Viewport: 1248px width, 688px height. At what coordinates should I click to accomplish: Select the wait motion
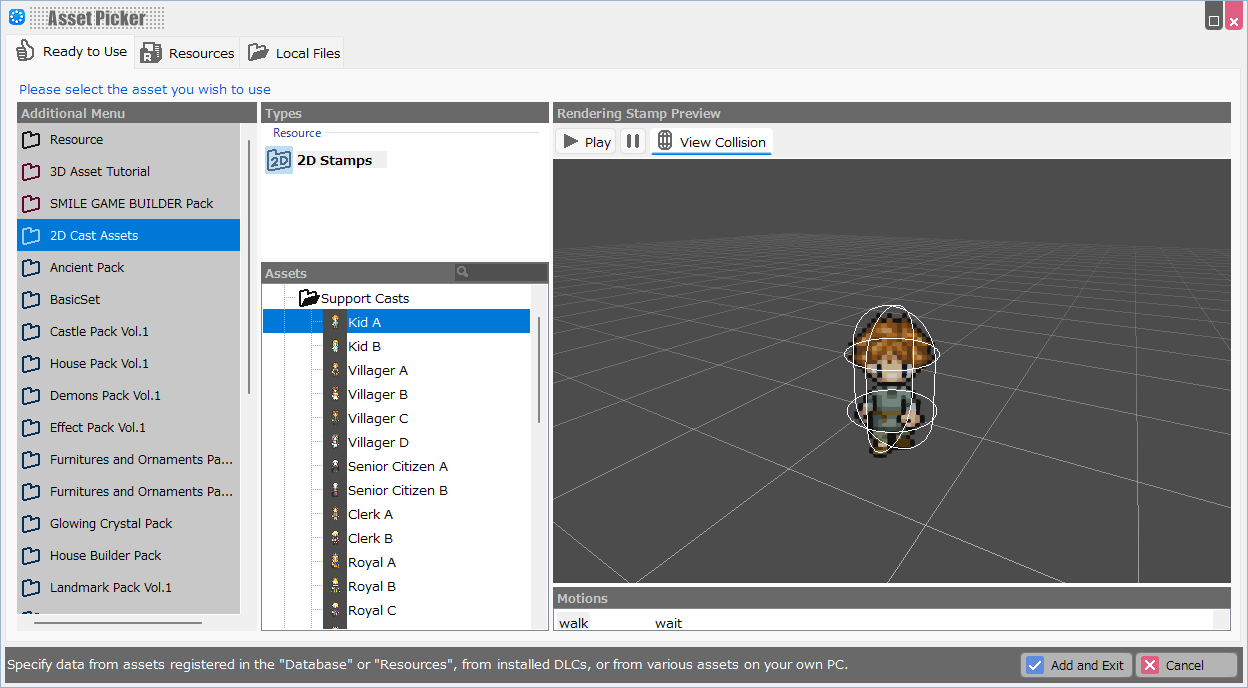[668, 623]
